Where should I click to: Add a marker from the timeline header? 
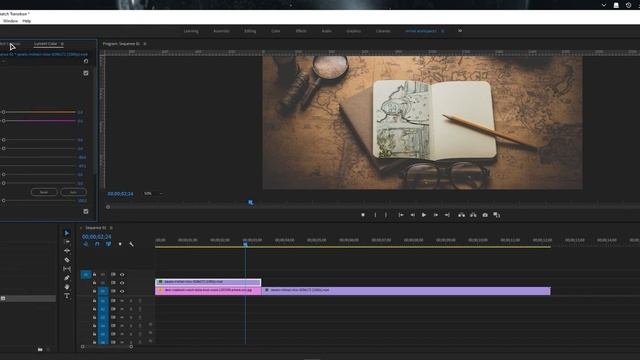(120, 244)
